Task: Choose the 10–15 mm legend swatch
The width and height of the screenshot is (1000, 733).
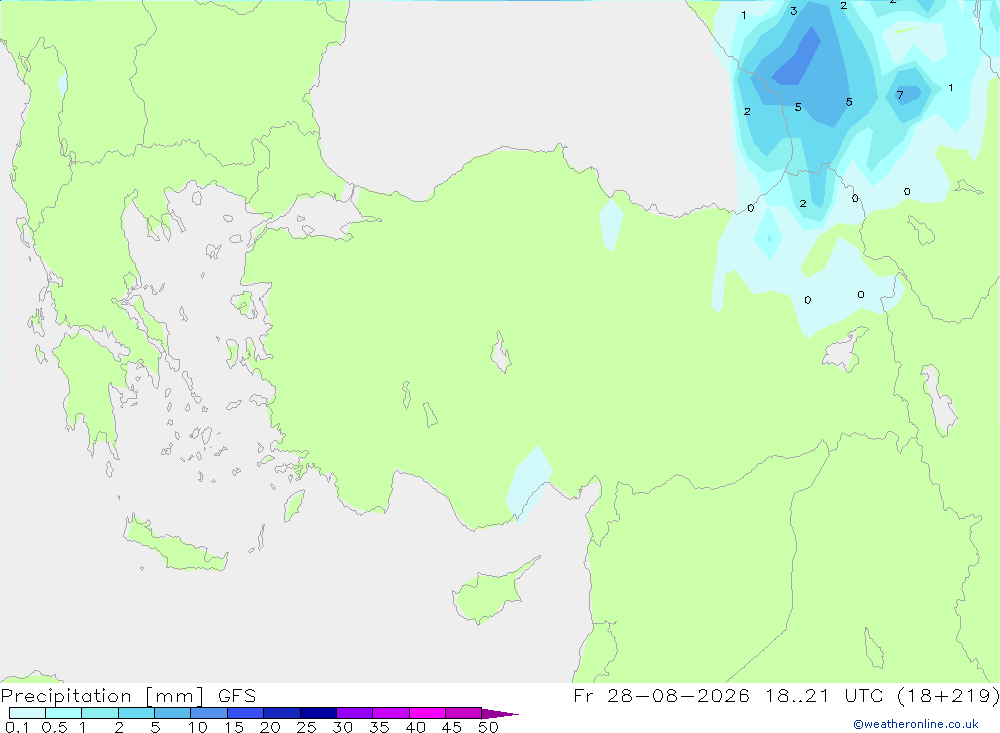Action: (209, 713)
